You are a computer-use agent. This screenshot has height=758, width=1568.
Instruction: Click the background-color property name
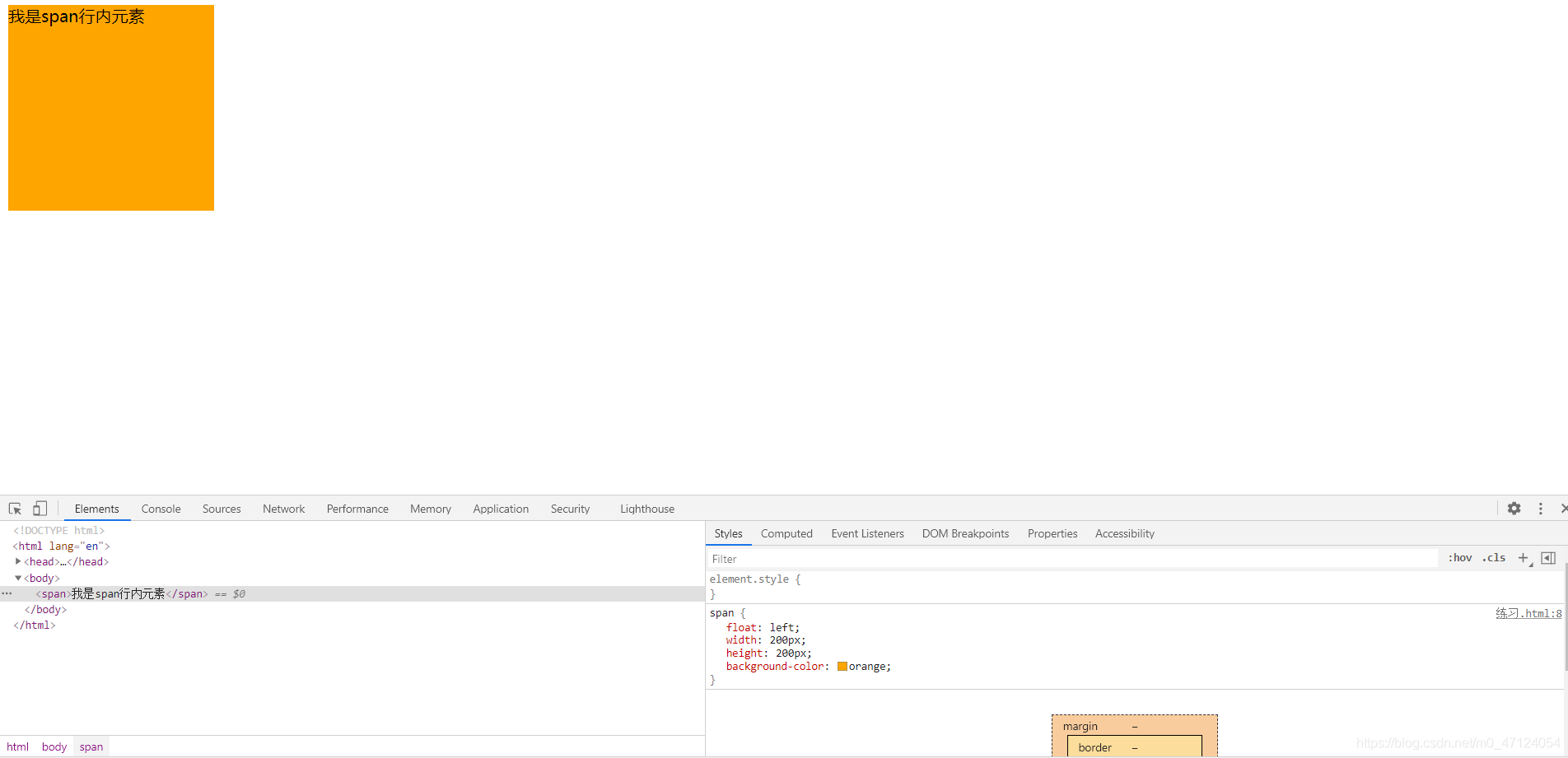point(775,667)
